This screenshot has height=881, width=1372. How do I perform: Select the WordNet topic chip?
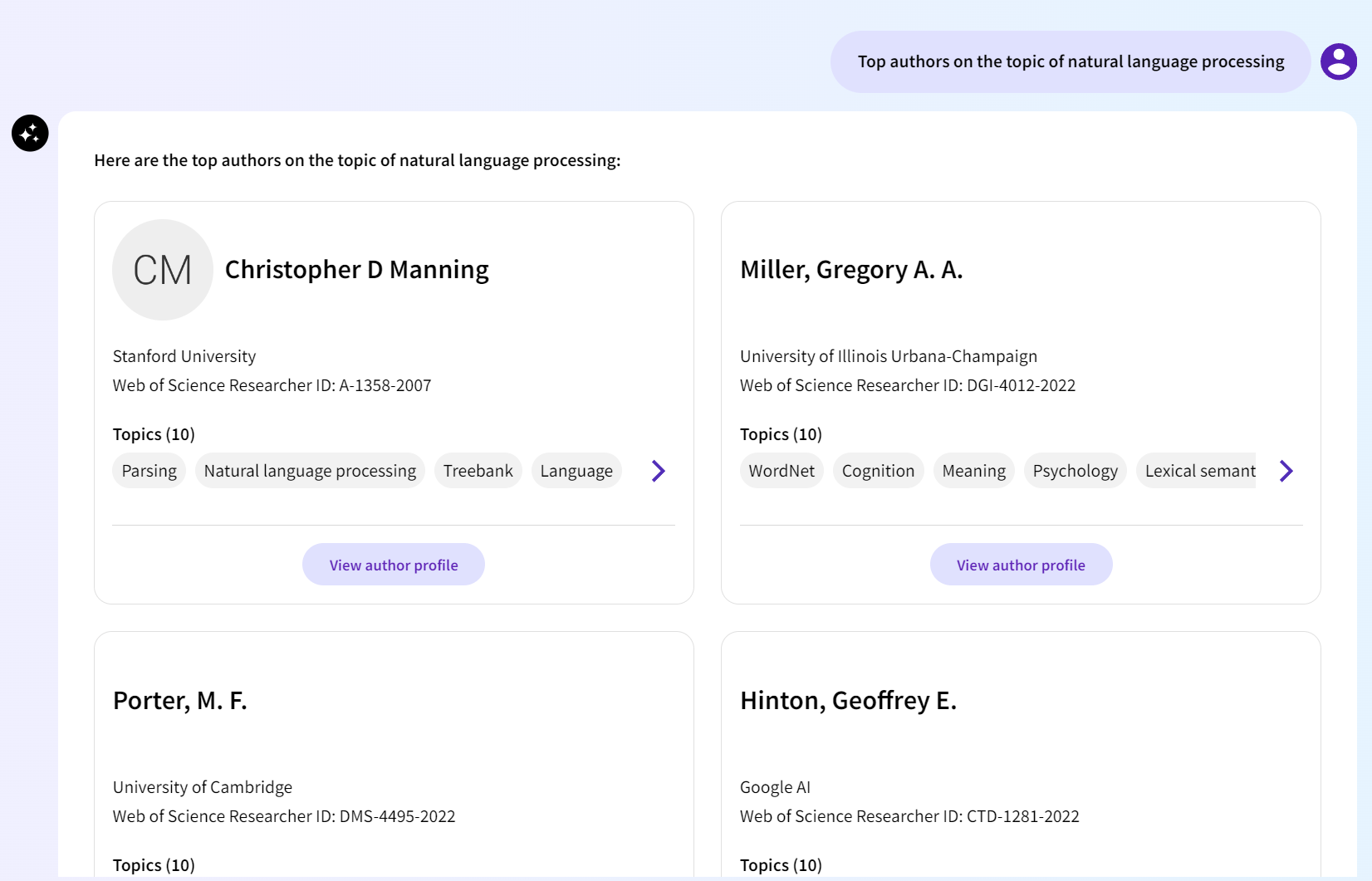[x=782, y=471]
